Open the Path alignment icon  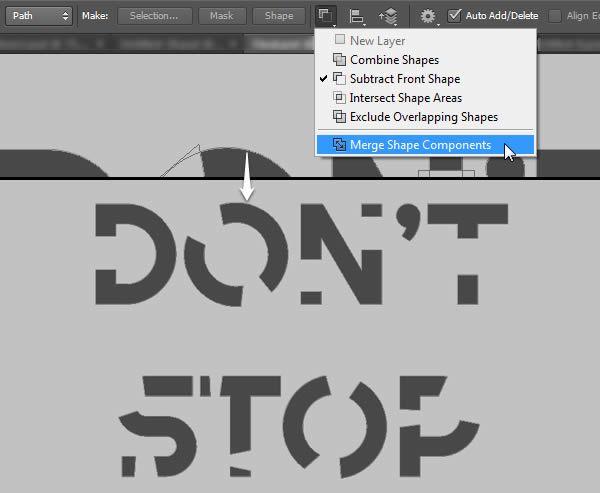(x=357, y=16)
